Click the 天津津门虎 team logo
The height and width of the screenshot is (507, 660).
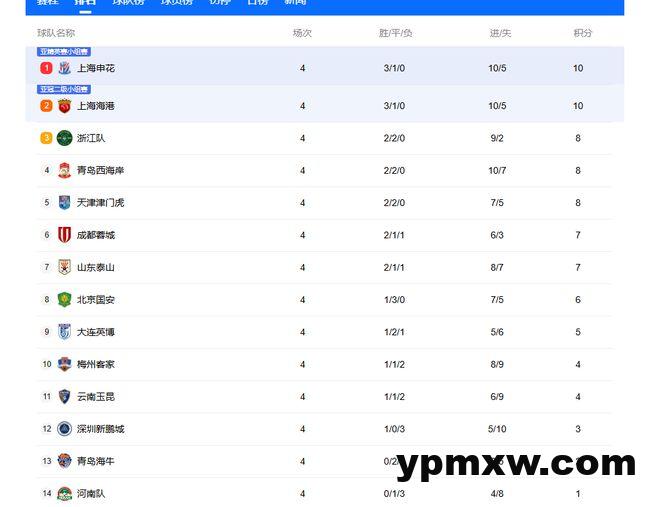pyautogui.click(x=64, y=203)
